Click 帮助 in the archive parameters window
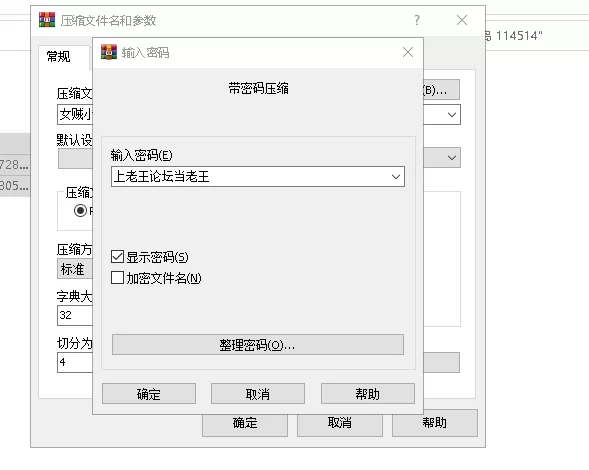Image resolution: width=589 pixels, height=470 pixels. (435, 423)
